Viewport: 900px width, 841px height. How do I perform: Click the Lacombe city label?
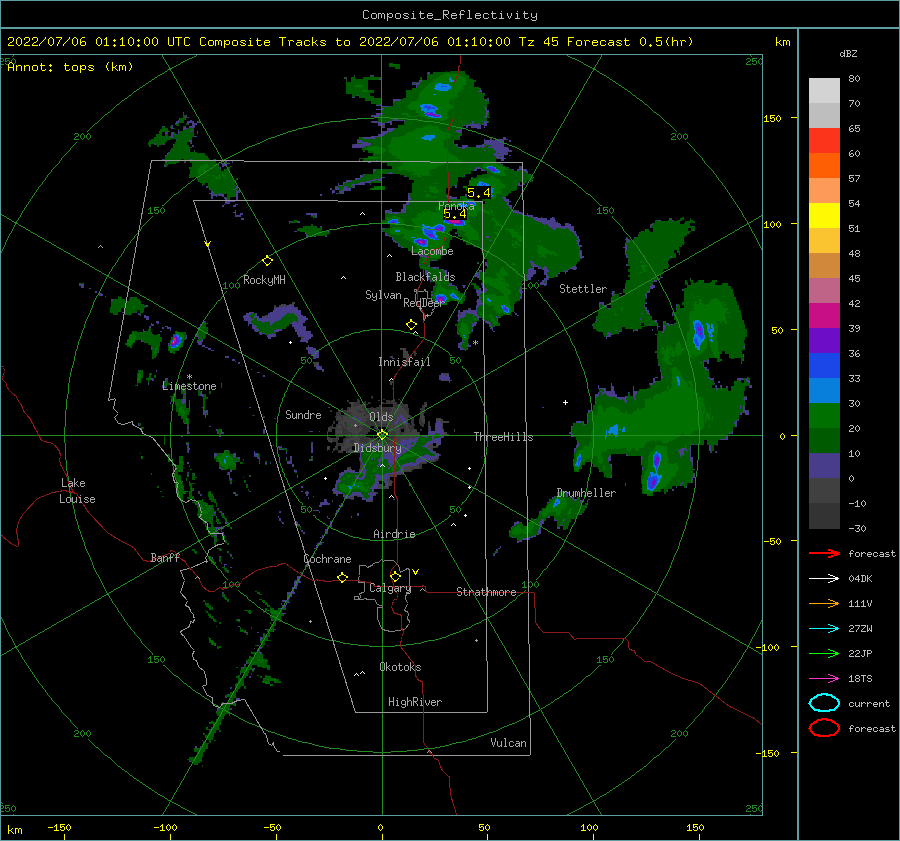tap(432, 251)
